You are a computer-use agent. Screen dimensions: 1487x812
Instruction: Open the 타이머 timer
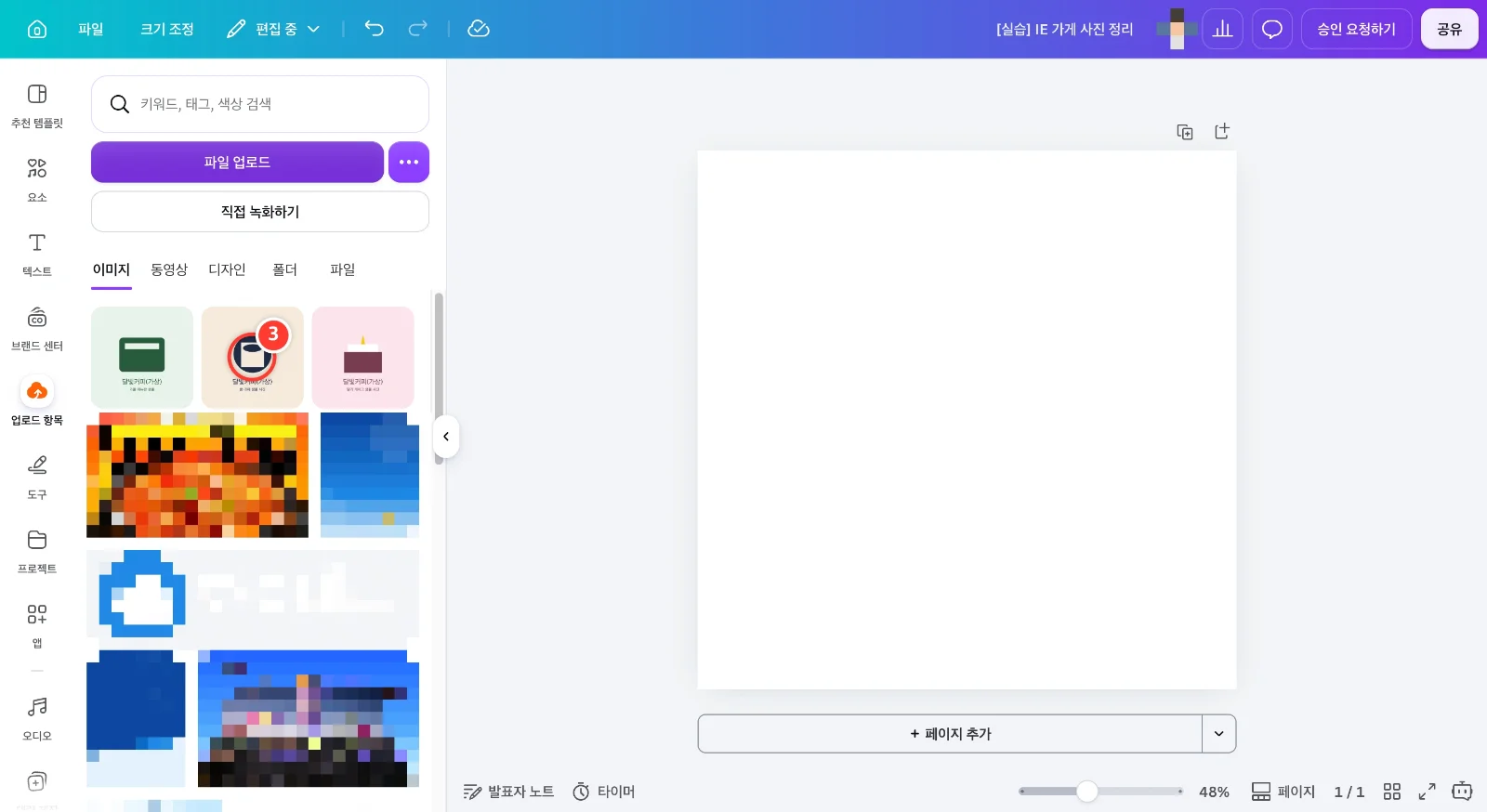(x=604, y=792)
